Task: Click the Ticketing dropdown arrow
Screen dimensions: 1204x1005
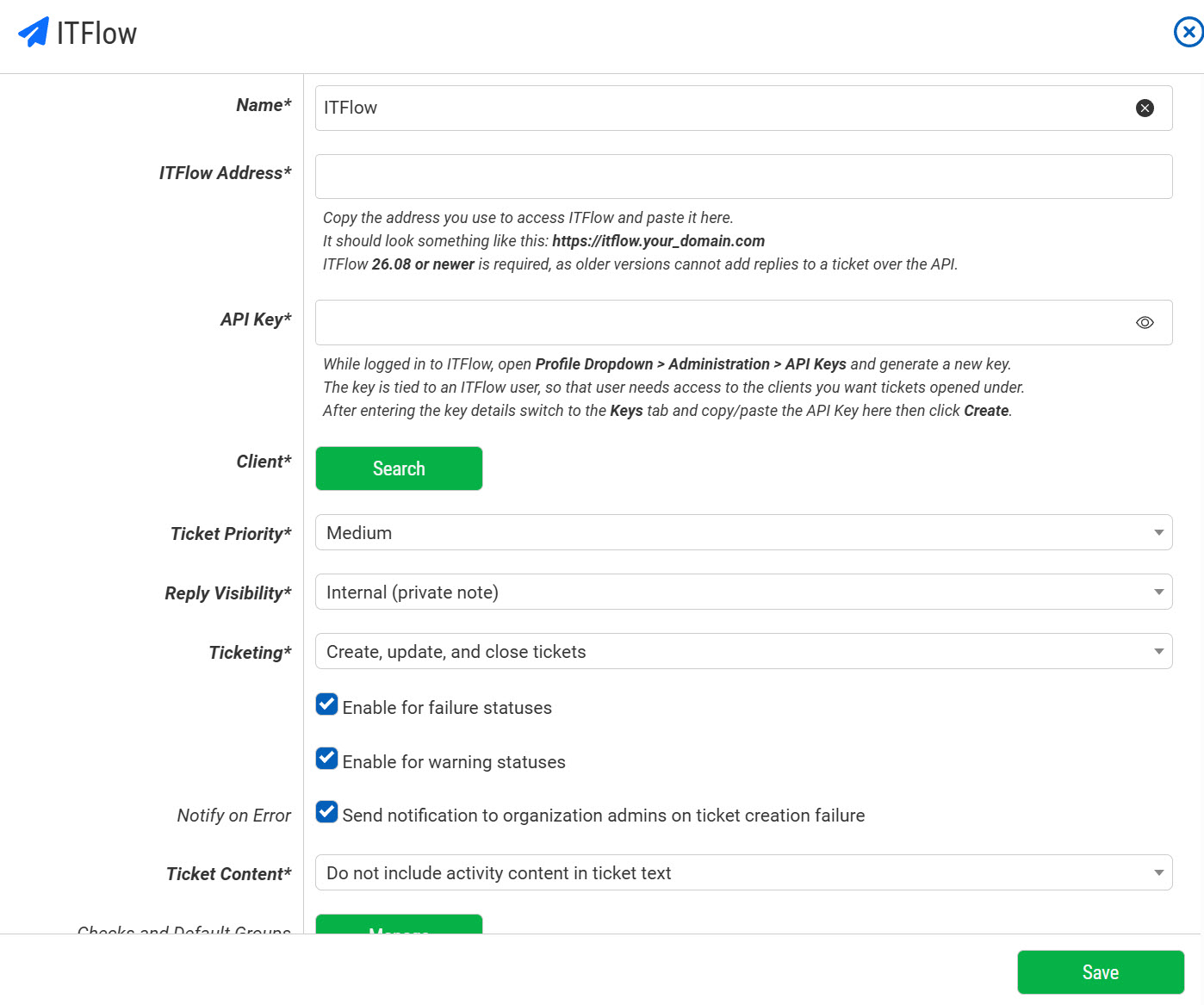Action: pos(1158,651)
